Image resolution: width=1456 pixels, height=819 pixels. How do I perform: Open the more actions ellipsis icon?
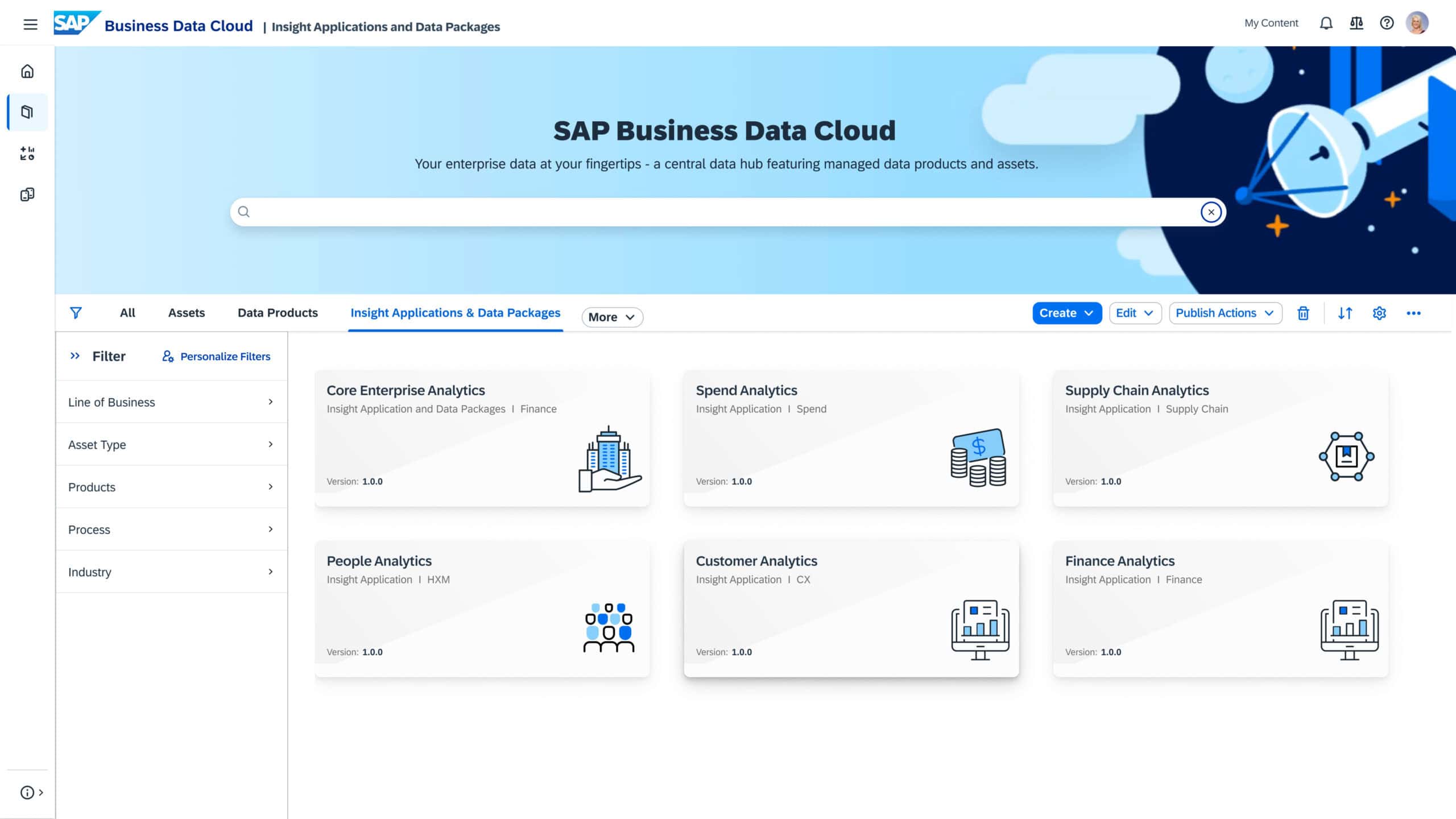1414,313
